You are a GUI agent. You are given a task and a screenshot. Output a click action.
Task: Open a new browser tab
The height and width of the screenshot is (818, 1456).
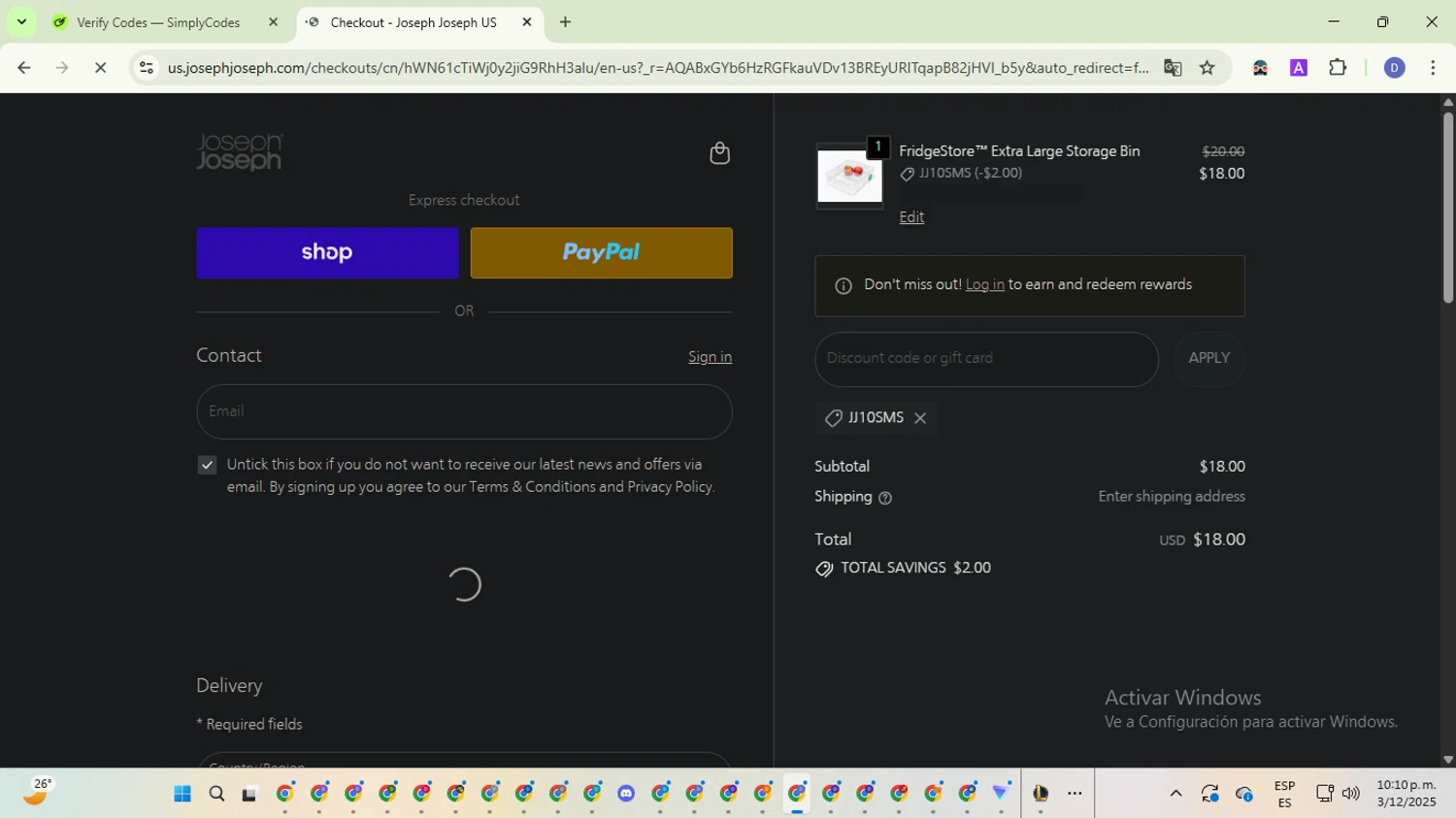(565, 22)
